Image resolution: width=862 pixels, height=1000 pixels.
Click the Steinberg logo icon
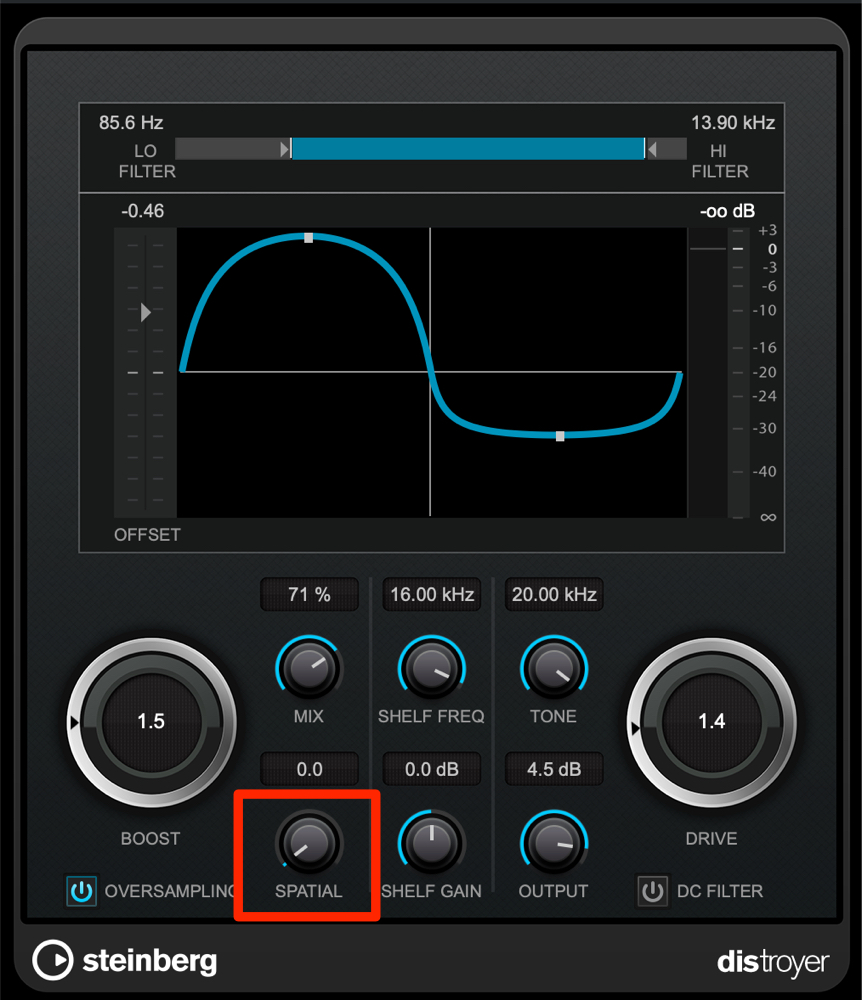pyautogui.click(x=53, y=960)
